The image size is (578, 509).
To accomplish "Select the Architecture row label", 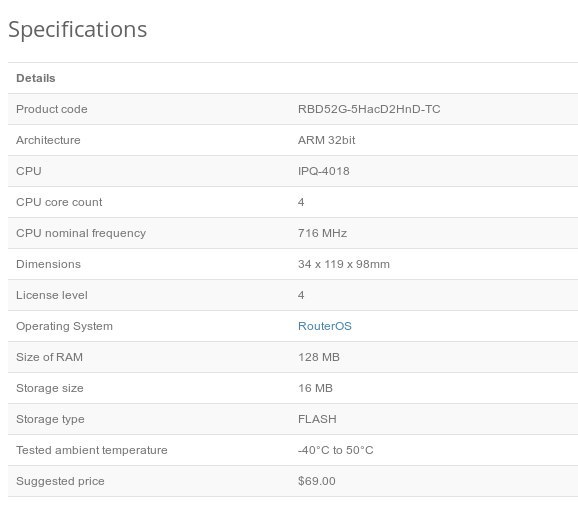I will click(48, 140).
